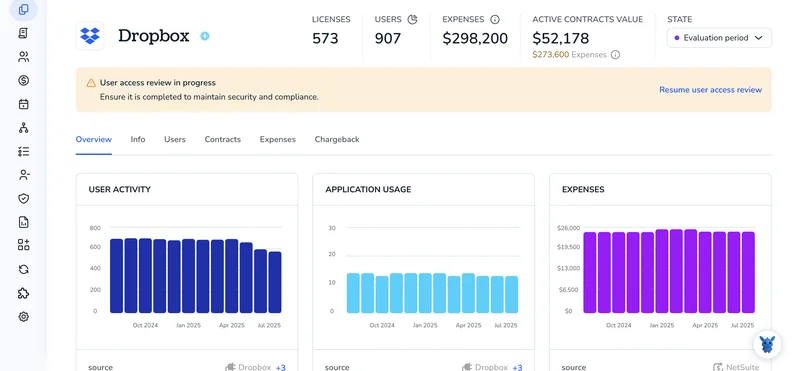The height and width of the screenshot is (371, 800).
Task: Open the settings gear sidebar icon
Action: point(23,317)
